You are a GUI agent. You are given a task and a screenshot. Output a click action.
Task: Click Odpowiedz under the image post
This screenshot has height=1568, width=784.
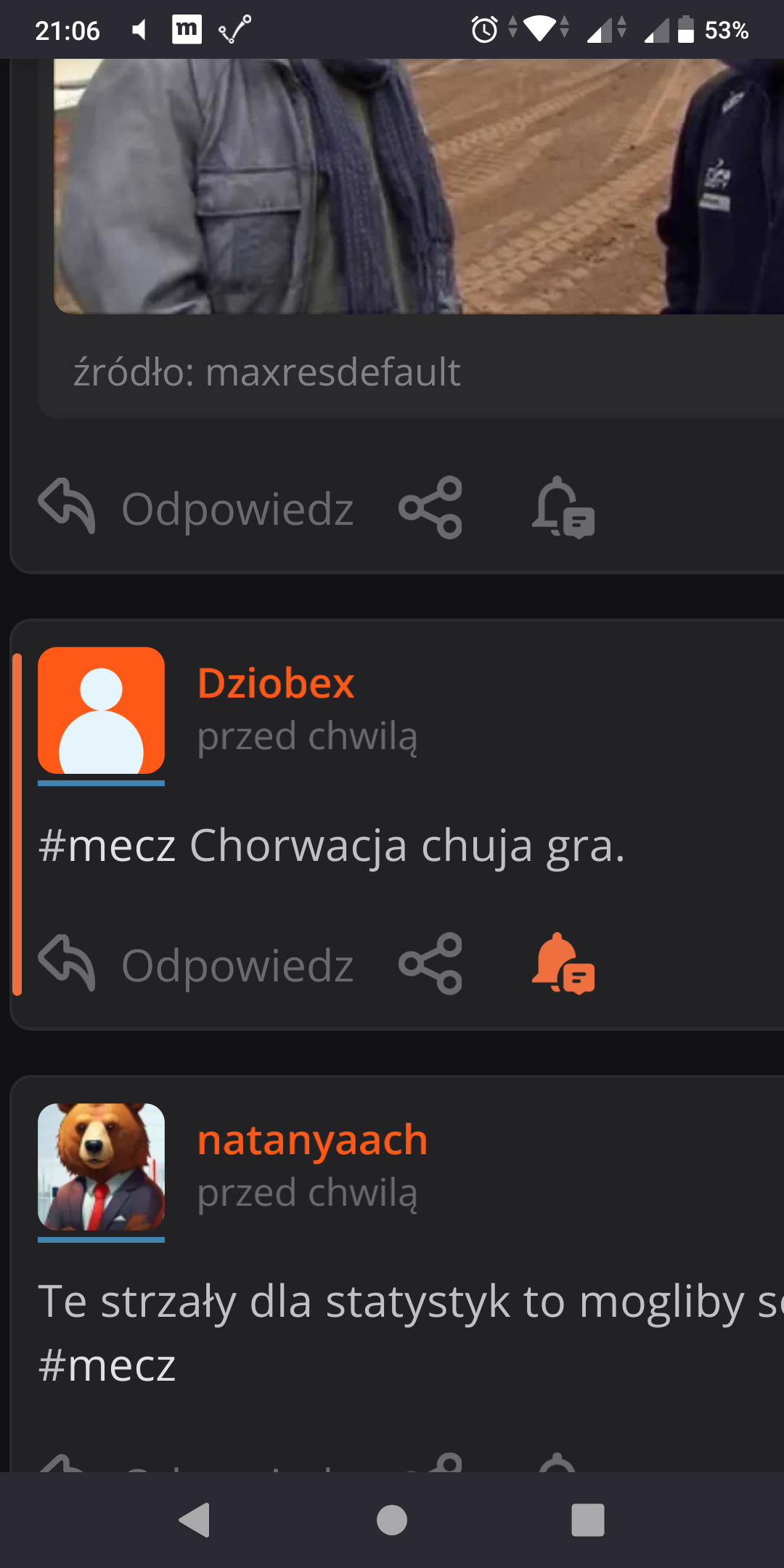[x=237, y=509]
